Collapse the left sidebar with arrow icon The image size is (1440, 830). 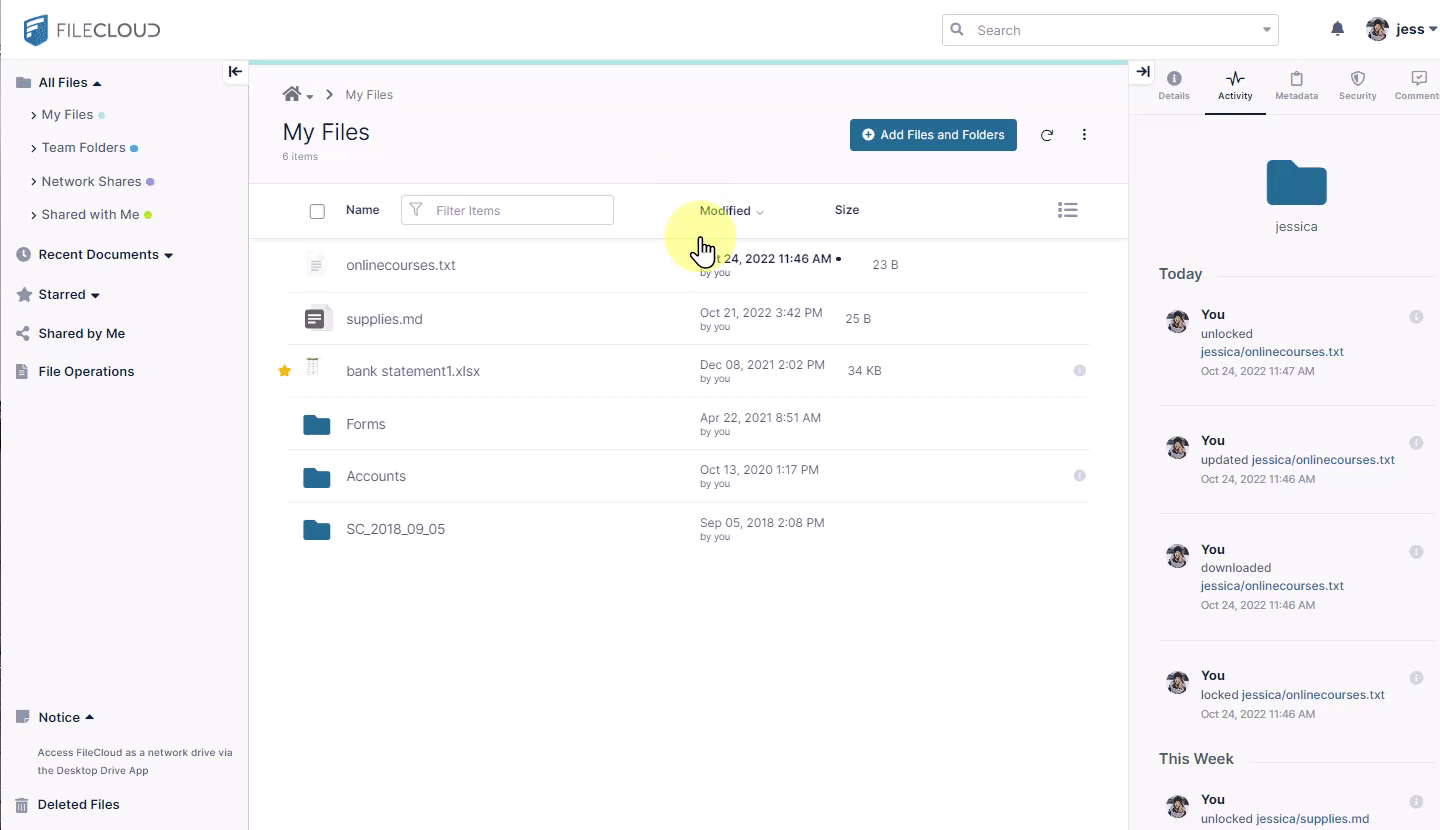tap(235, 71)
